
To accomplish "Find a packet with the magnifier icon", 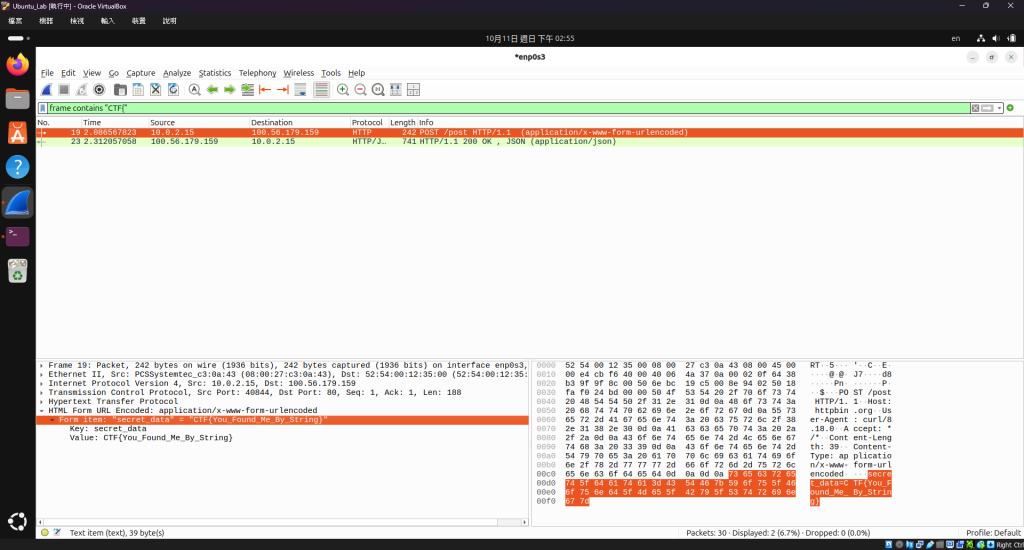I will point(195,90).
